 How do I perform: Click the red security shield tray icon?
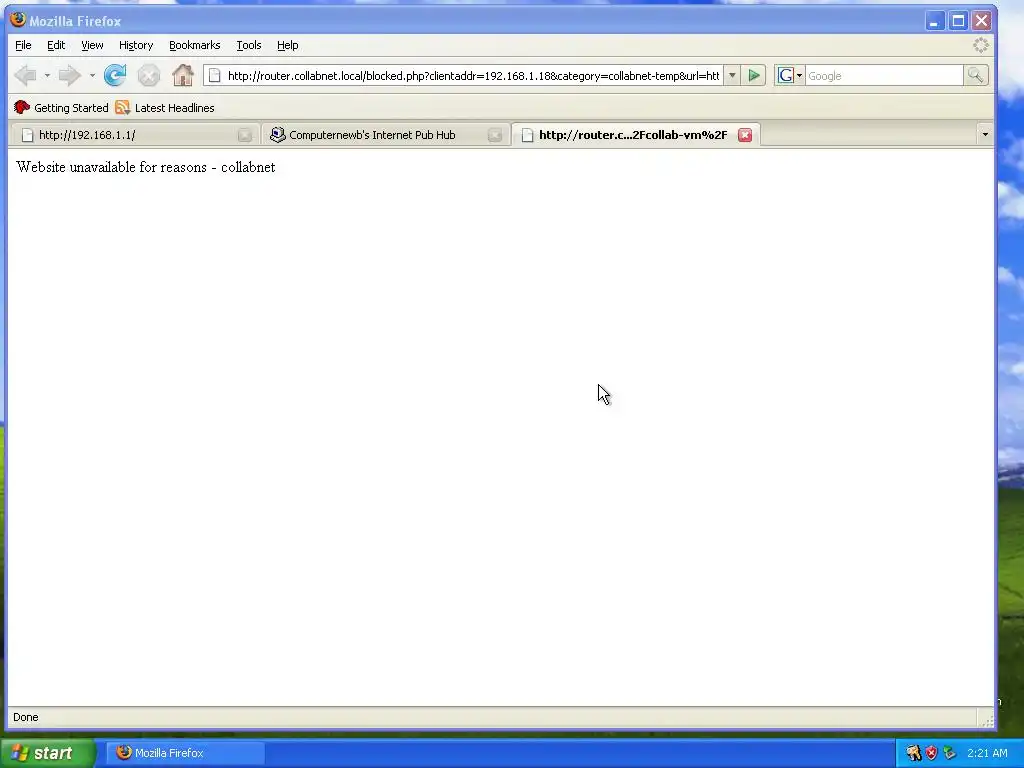tap(931, 753)
